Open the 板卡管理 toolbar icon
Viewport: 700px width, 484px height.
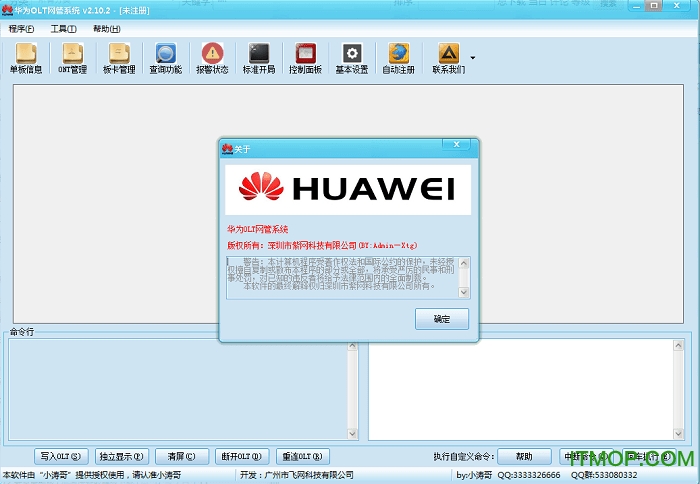tap(119, 58)
